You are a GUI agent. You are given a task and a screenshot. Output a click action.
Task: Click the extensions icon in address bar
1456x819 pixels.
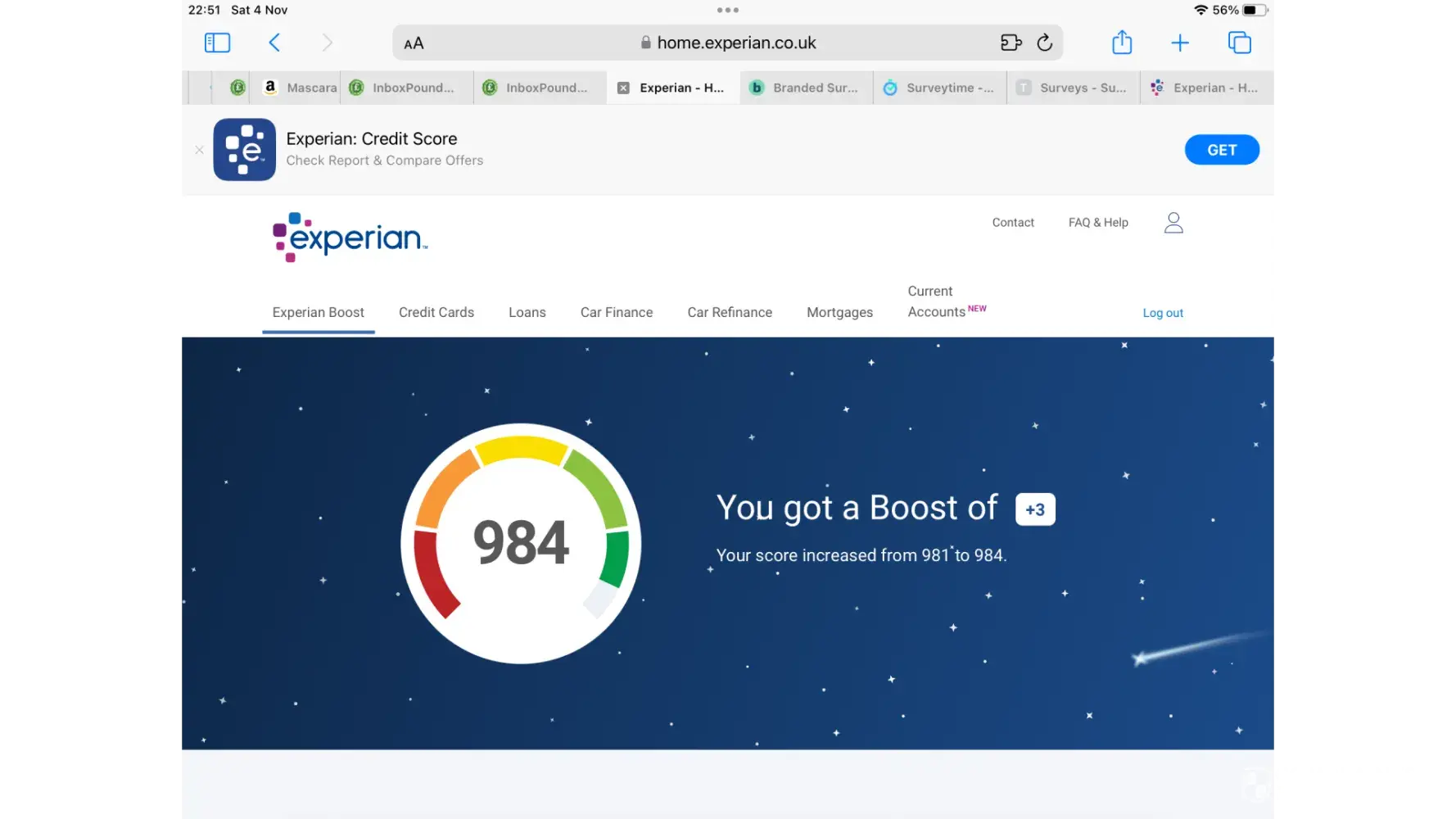pos(1011,43)
